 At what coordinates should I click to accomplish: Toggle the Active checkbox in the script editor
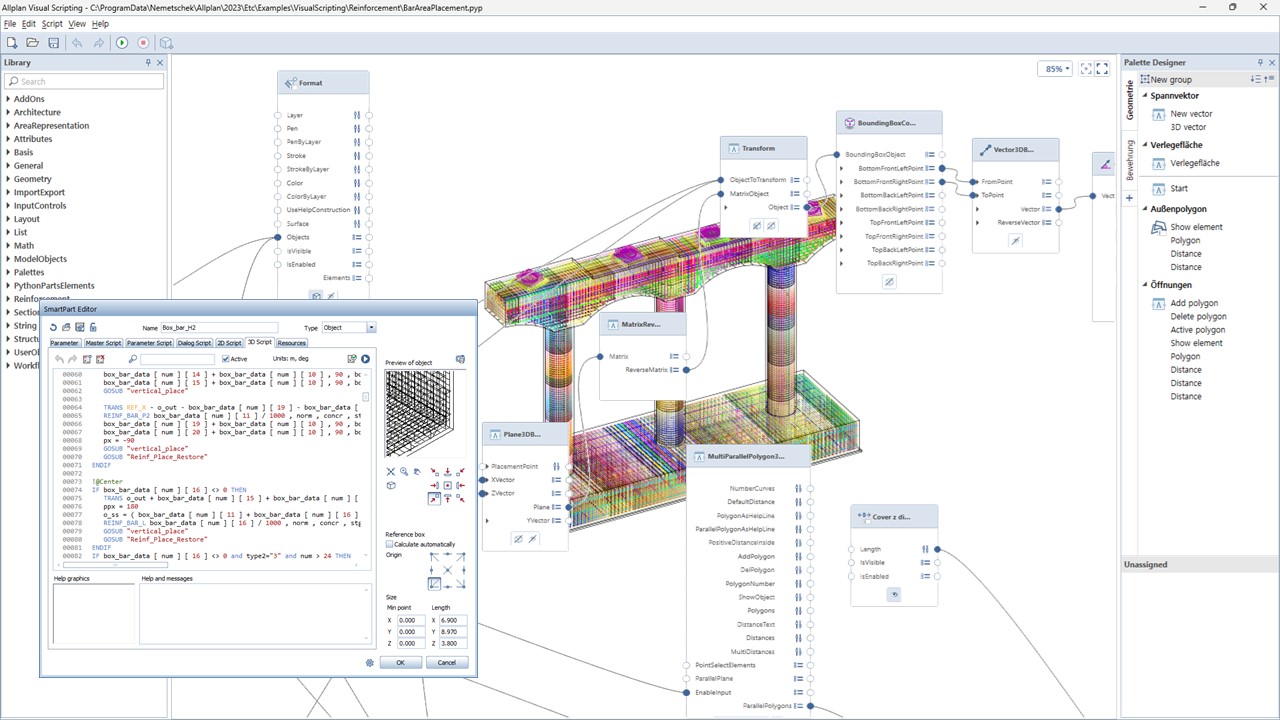click(x=225, y=359)
